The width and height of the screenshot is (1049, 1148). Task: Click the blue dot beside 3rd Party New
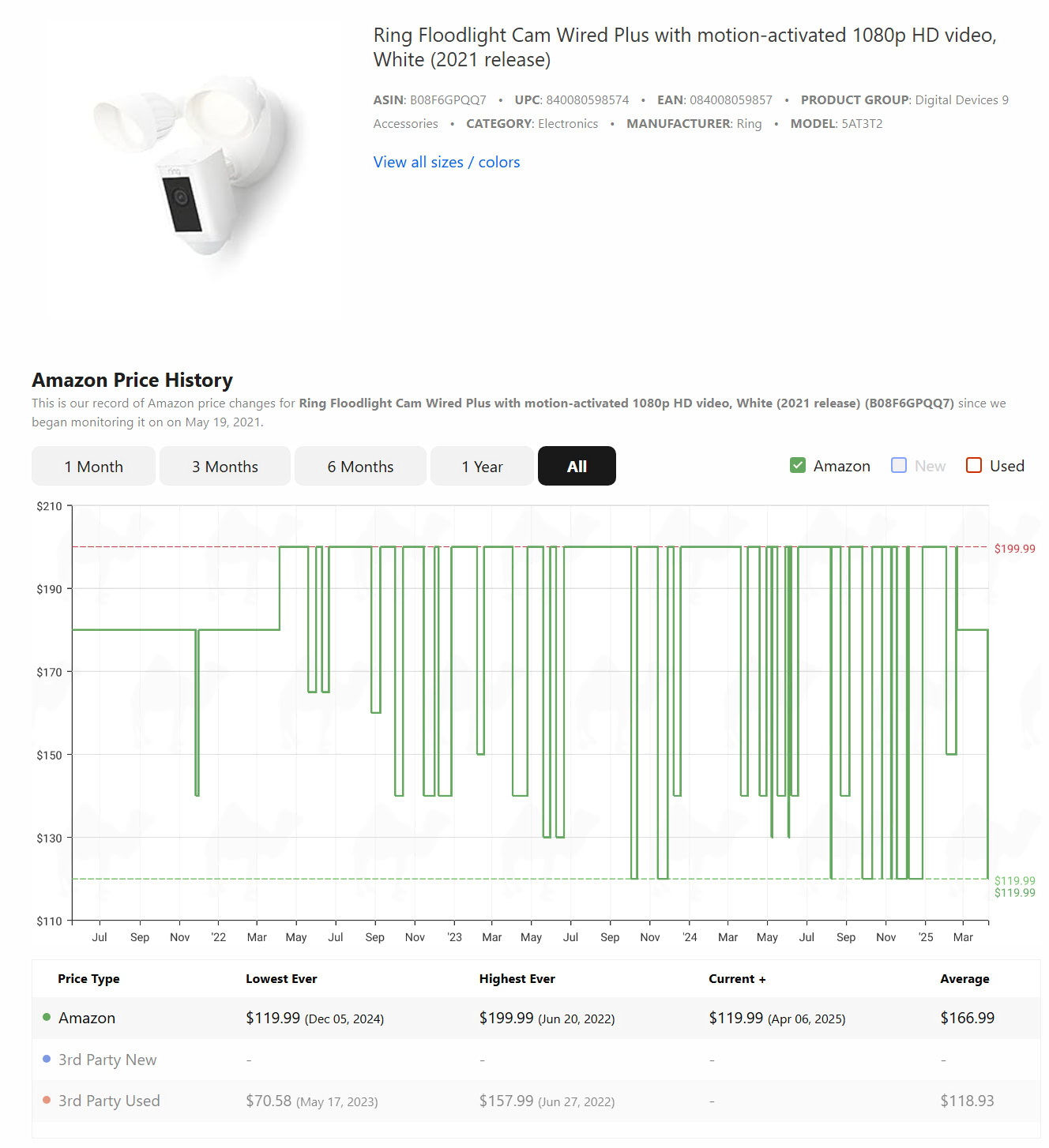[x=47, y=1059]
